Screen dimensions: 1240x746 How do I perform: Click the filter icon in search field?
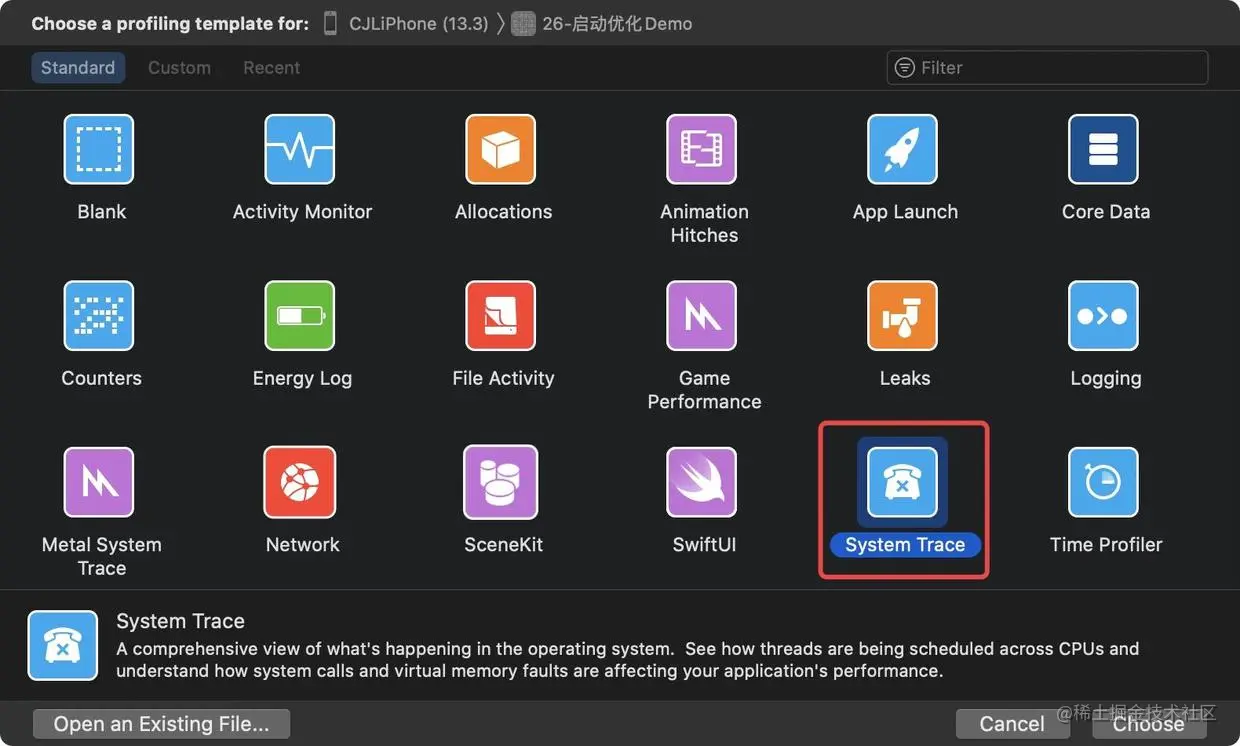click(x=905, y=68)
